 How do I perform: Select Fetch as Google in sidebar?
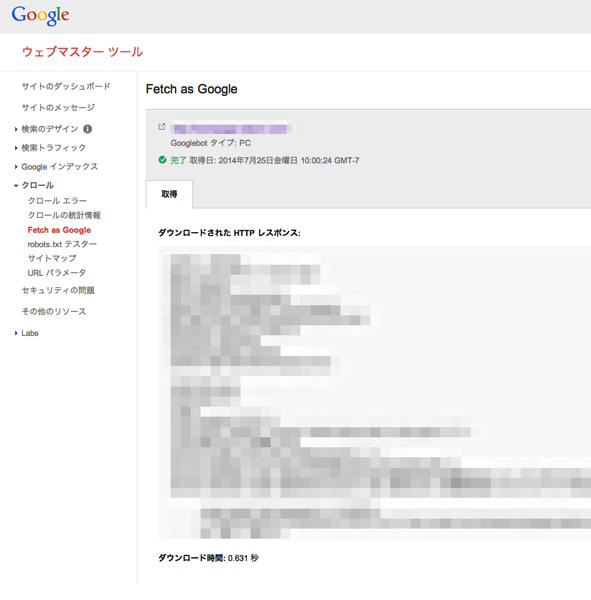(x=59, y=230)
